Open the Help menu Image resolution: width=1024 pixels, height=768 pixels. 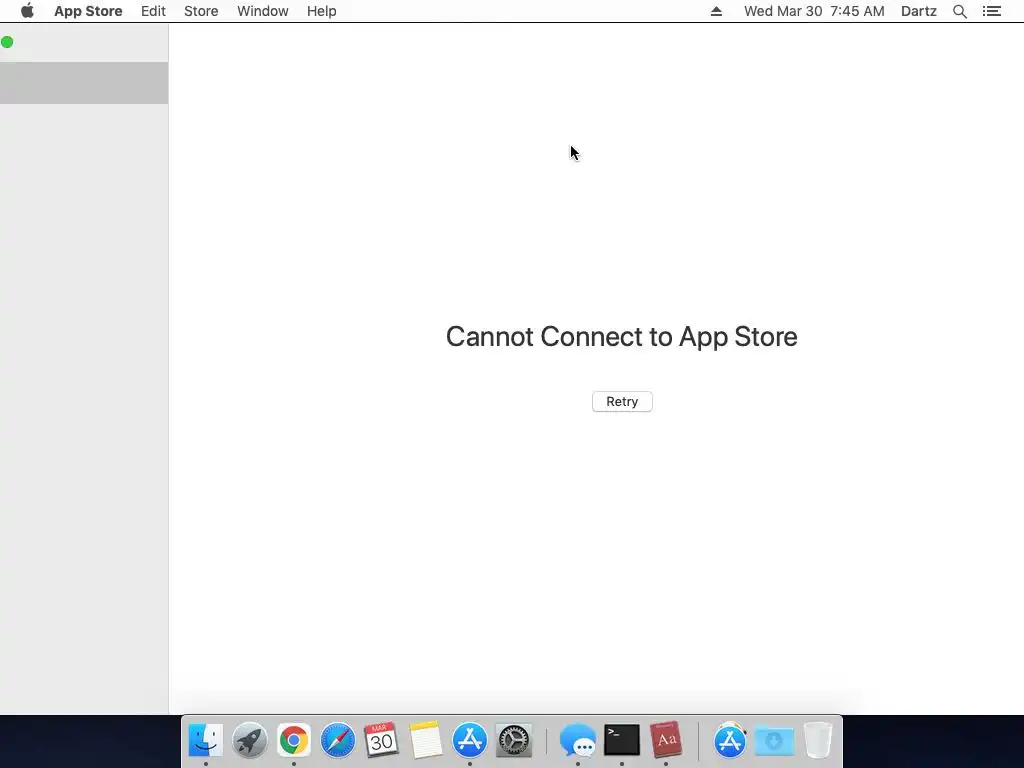point(321,11)
